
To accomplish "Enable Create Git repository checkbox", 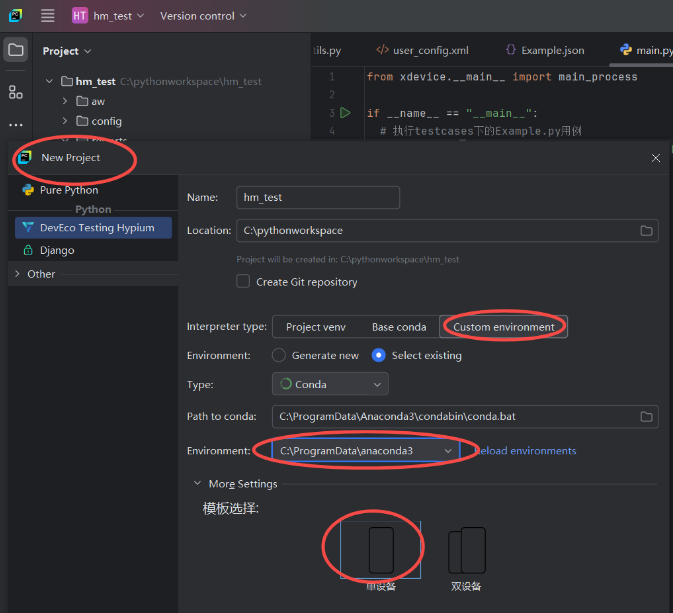I will coord(243,282).
